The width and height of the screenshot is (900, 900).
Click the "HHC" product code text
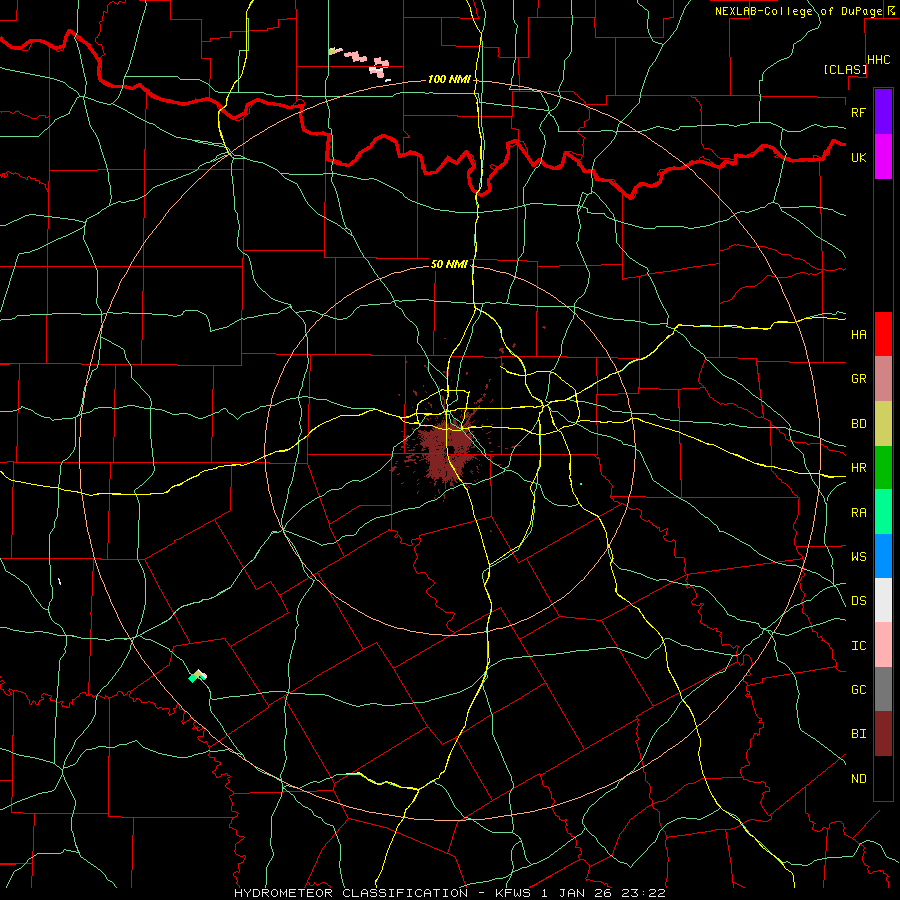[x=879, y=60]
